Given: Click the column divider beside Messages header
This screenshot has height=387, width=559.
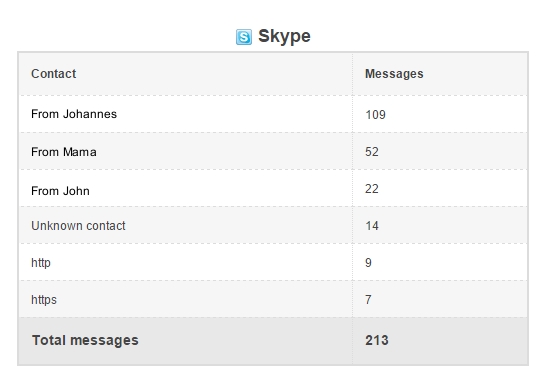Looking at the screenshot, I should click(353, 74).
